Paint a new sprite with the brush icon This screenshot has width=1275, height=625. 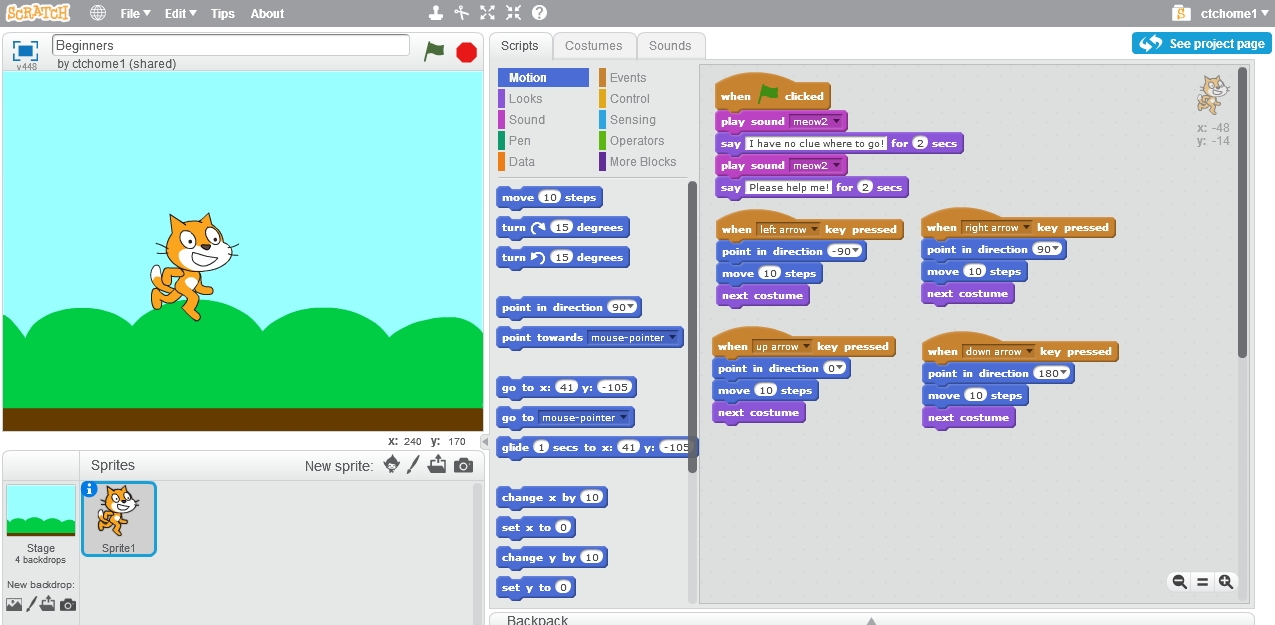click(x=414, y=464)
